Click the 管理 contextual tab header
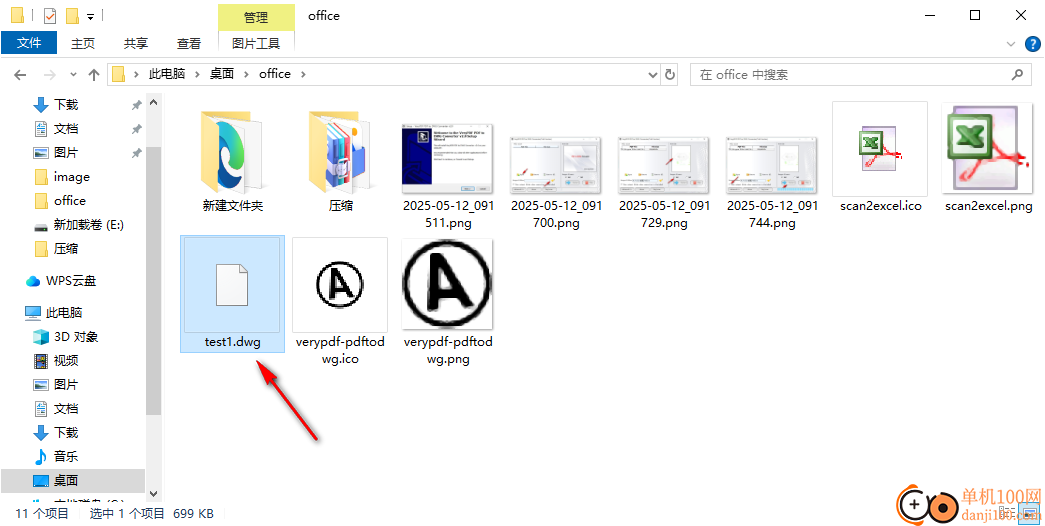 [x=256, y=17]
